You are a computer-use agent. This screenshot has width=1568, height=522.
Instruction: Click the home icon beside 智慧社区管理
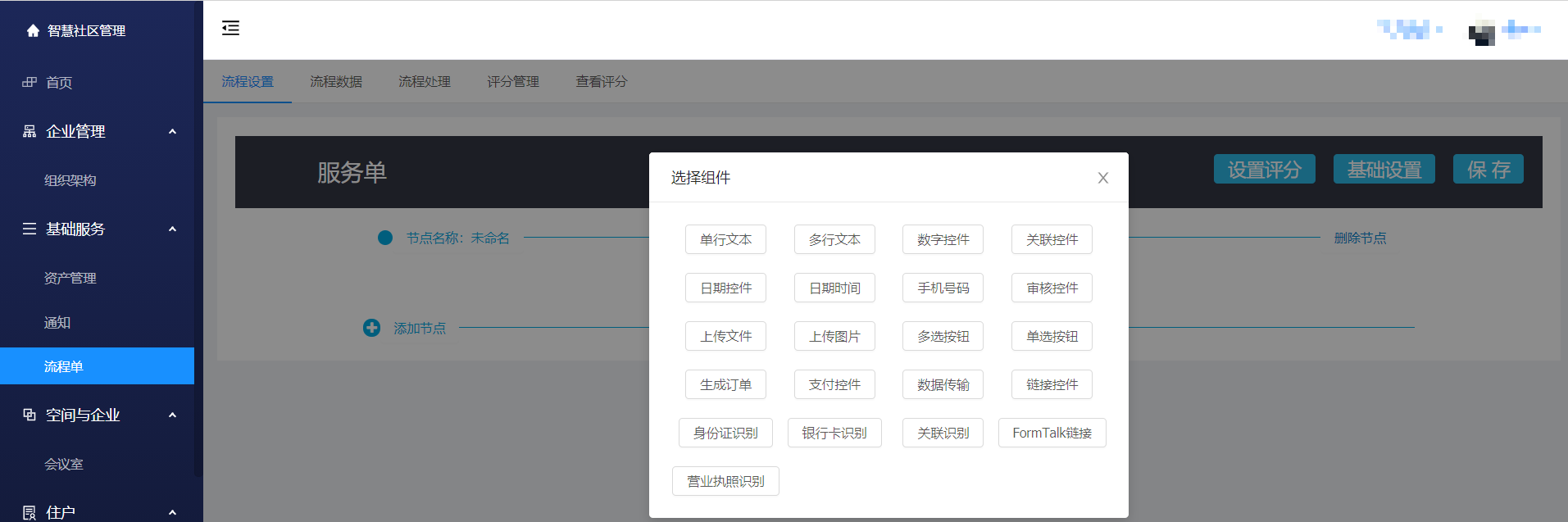33,31
